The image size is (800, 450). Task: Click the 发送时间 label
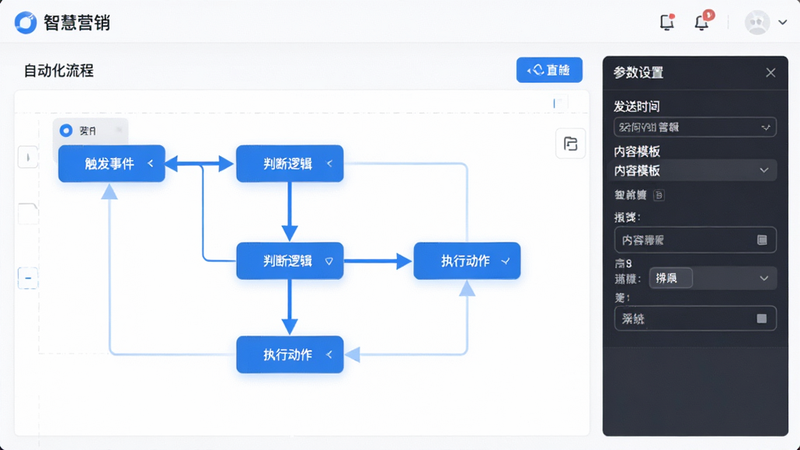point(636,106)
